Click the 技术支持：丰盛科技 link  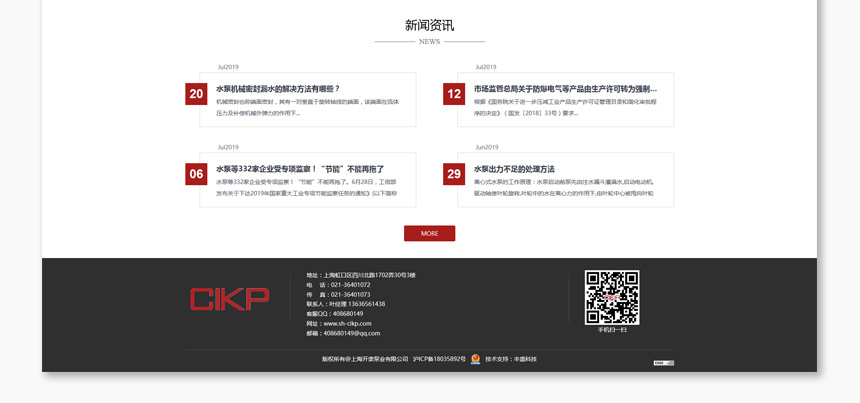(x=511, y=359)
